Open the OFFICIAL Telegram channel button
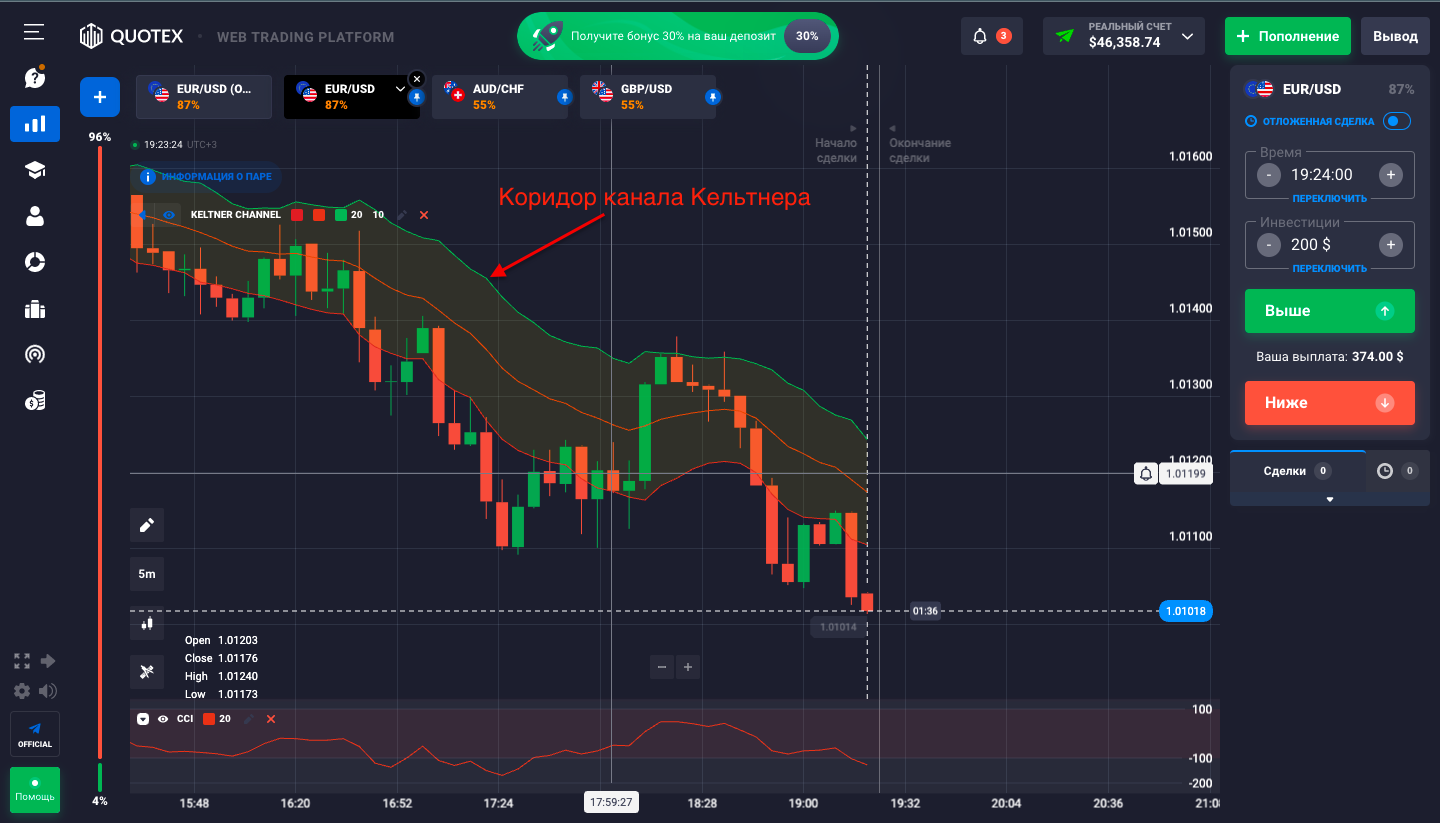The height and width of the screenshot is (823, 1440). tap(35, 734)
